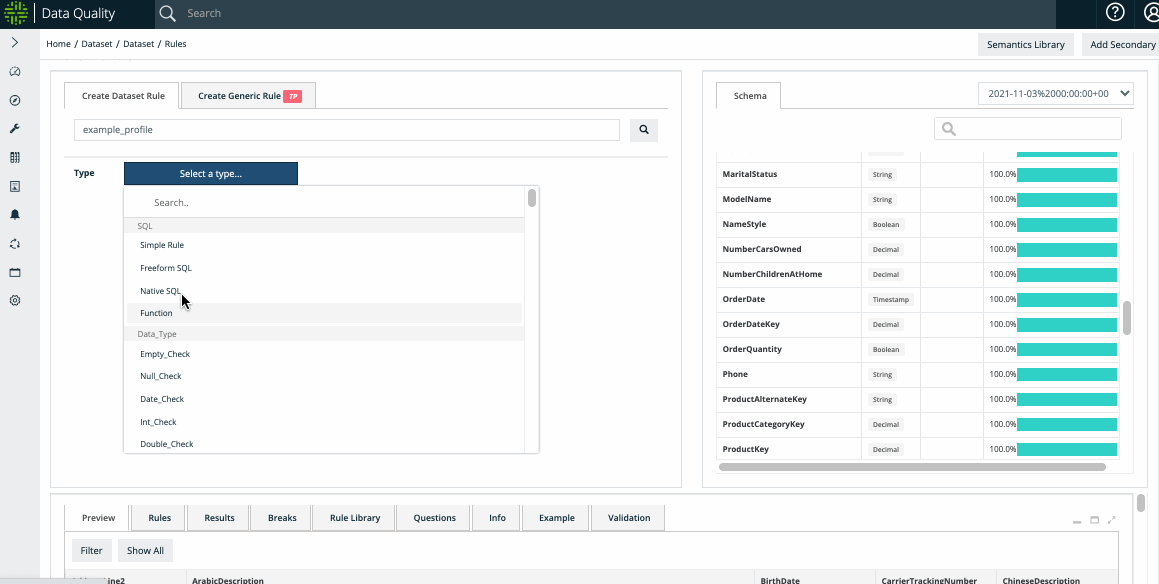Open the settings gear in left sidebar

point(15,301)
